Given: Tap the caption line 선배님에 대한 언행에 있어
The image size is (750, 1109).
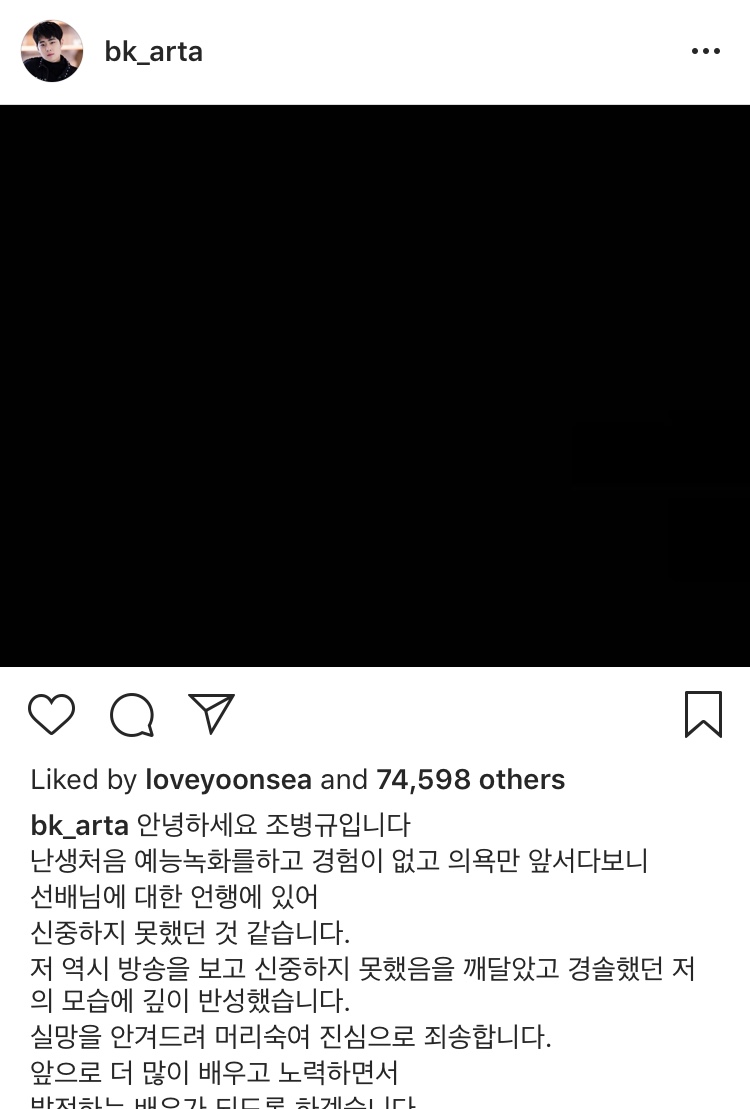Looking at the screenshot, I should coord(174,896).
